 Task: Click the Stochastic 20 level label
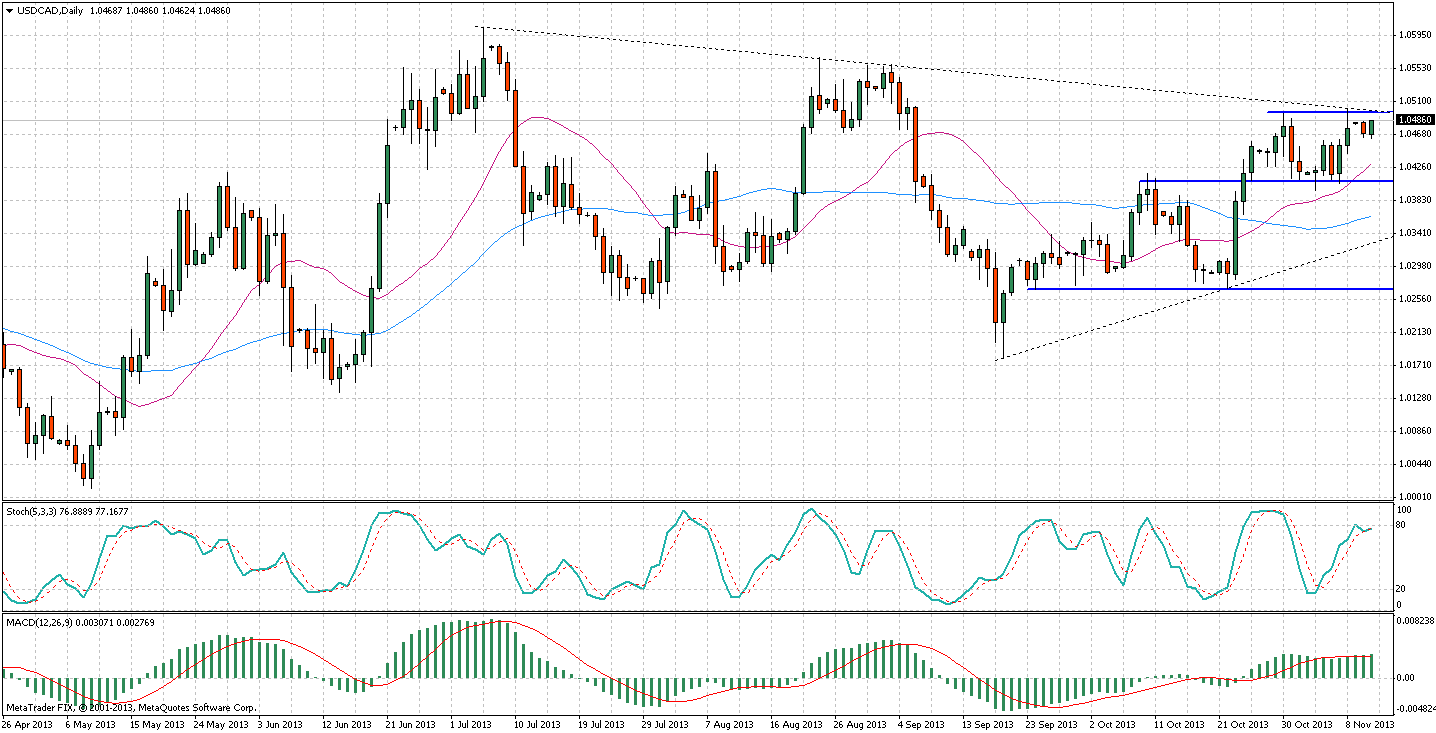(x=1403, y=588)
